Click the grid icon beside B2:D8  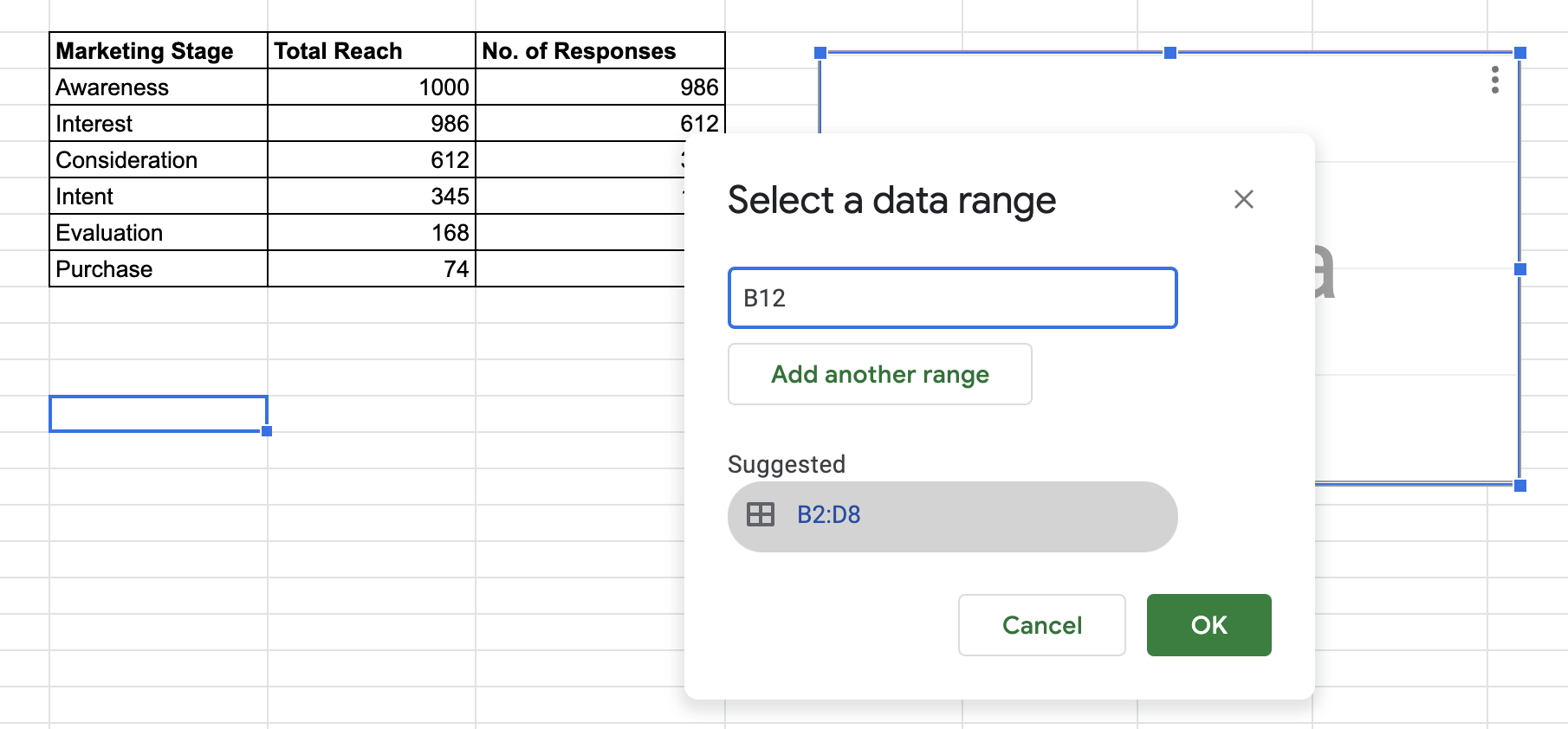pos(760,515)
